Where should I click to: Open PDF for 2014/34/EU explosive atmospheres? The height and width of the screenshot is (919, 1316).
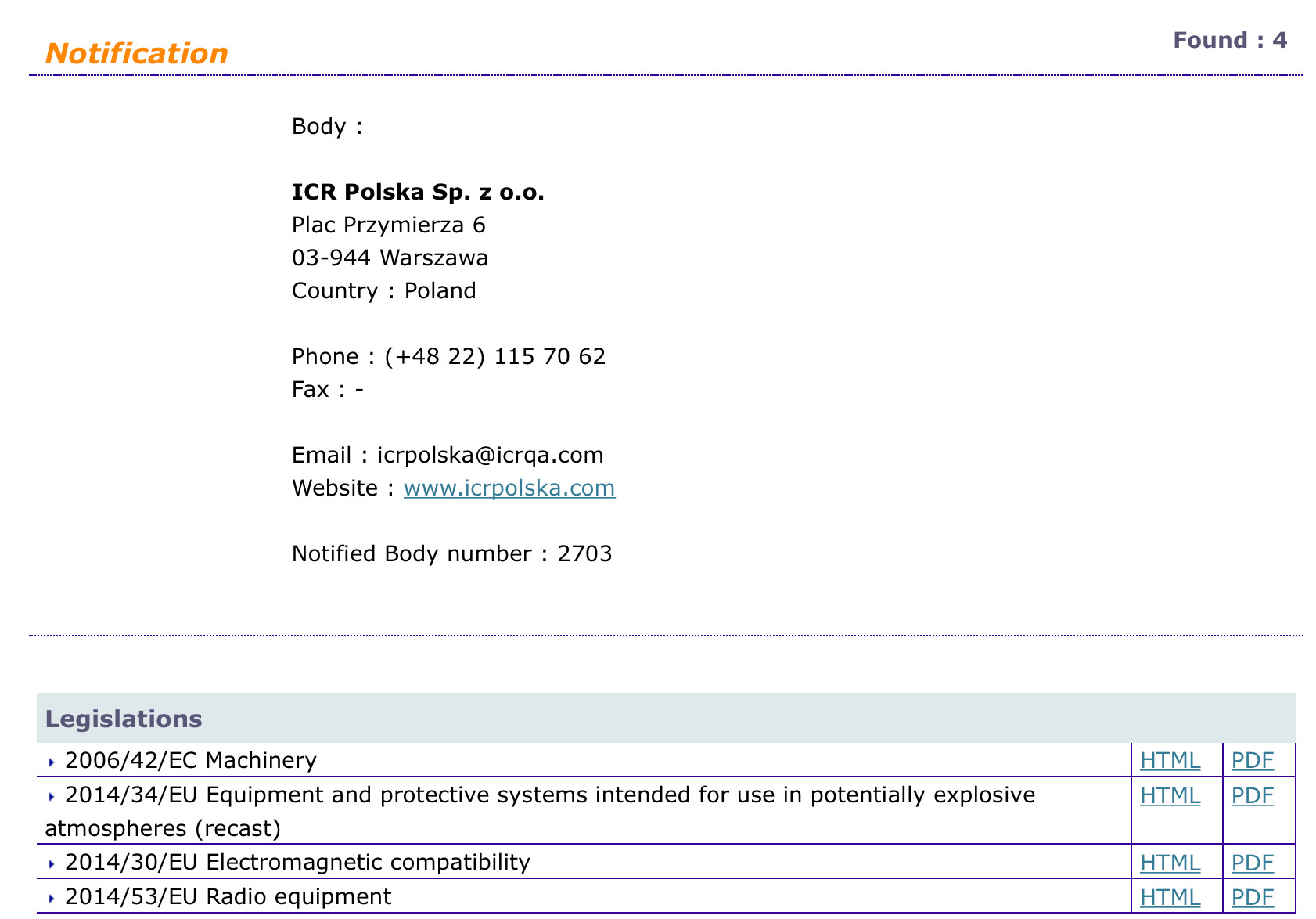coord(1252,795)
